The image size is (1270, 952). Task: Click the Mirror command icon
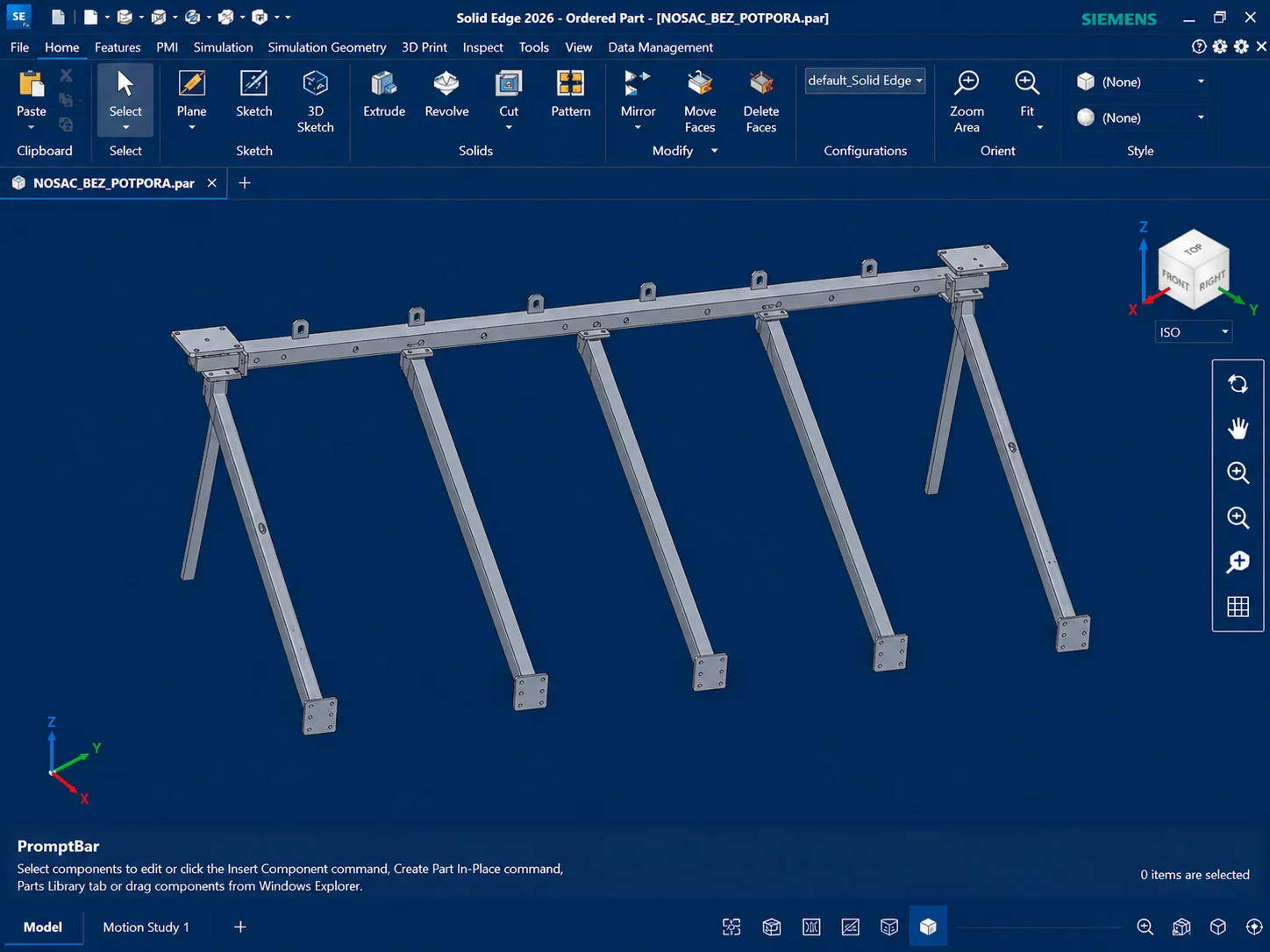pyautogui.click(x=638, y=83)
